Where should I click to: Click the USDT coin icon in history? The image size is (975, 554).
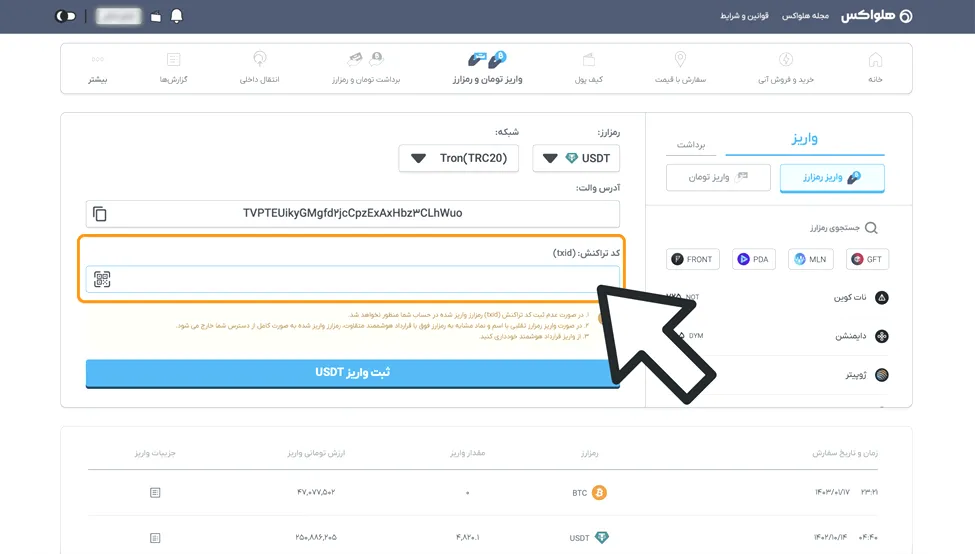click(602, 537)
